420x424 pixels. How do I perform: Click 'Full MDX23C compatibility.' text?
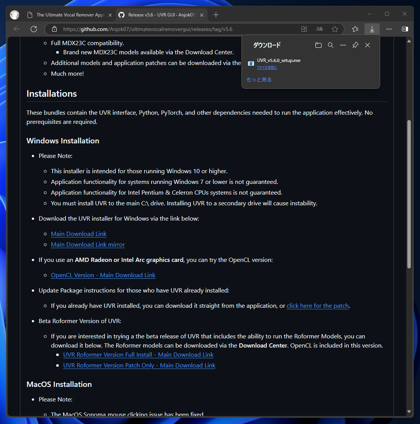coord(87,43)
